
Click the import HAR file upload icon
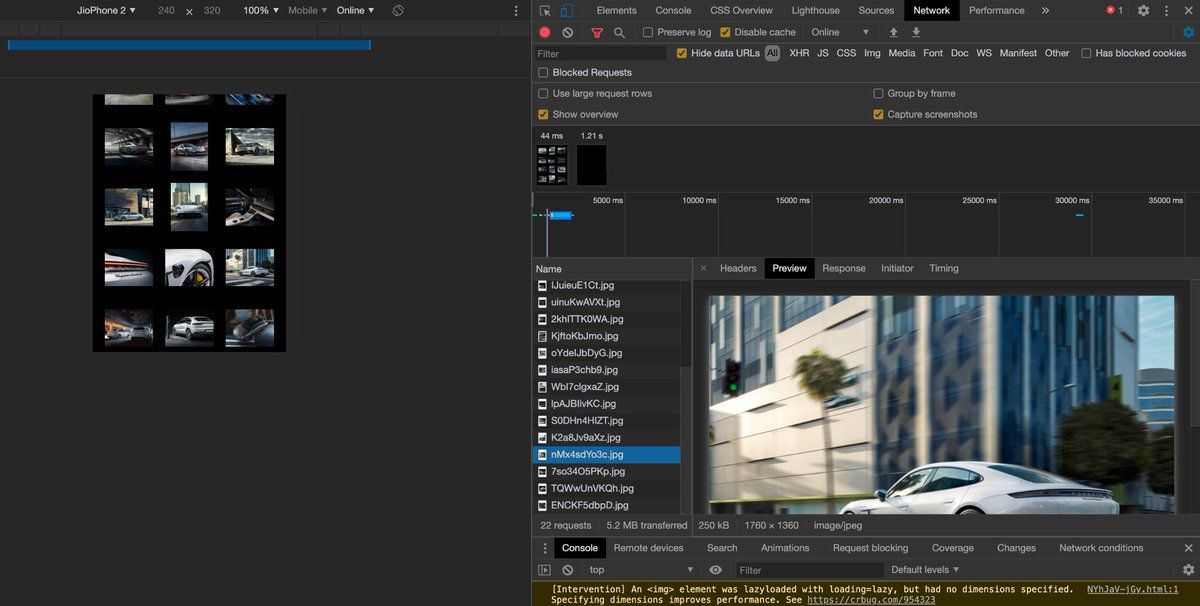tap(894, 33)
